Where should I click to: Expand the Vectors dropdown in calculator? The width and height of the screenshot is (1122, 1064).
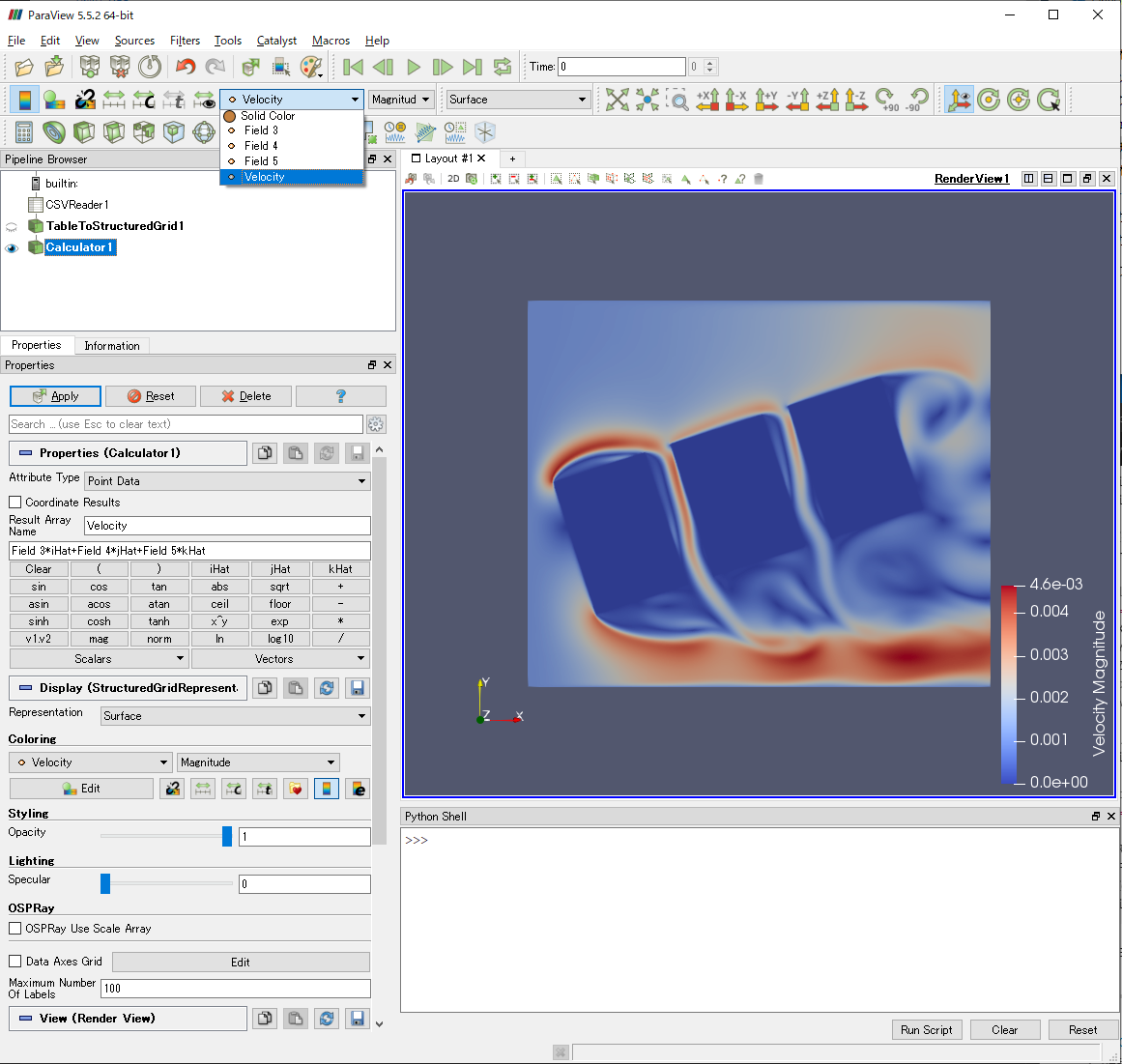coord(280,659)
